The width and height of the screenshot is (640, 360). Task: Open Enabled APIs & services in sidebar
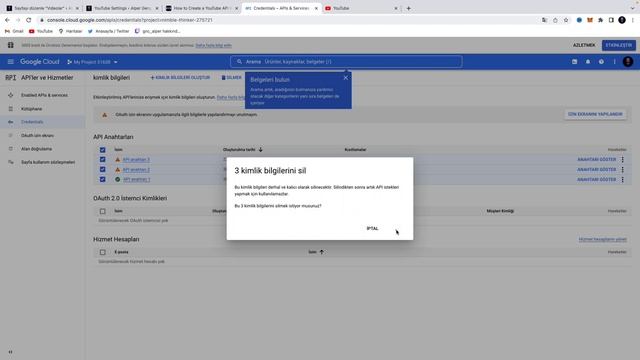[x=44, y=95]
